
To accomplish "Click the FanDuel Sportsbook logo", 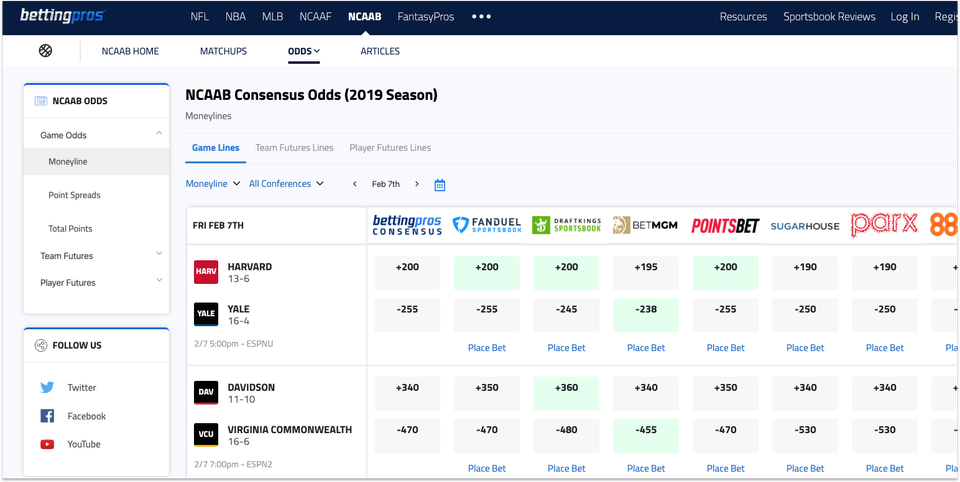I will pyautogui.click(x=487, y=225).
